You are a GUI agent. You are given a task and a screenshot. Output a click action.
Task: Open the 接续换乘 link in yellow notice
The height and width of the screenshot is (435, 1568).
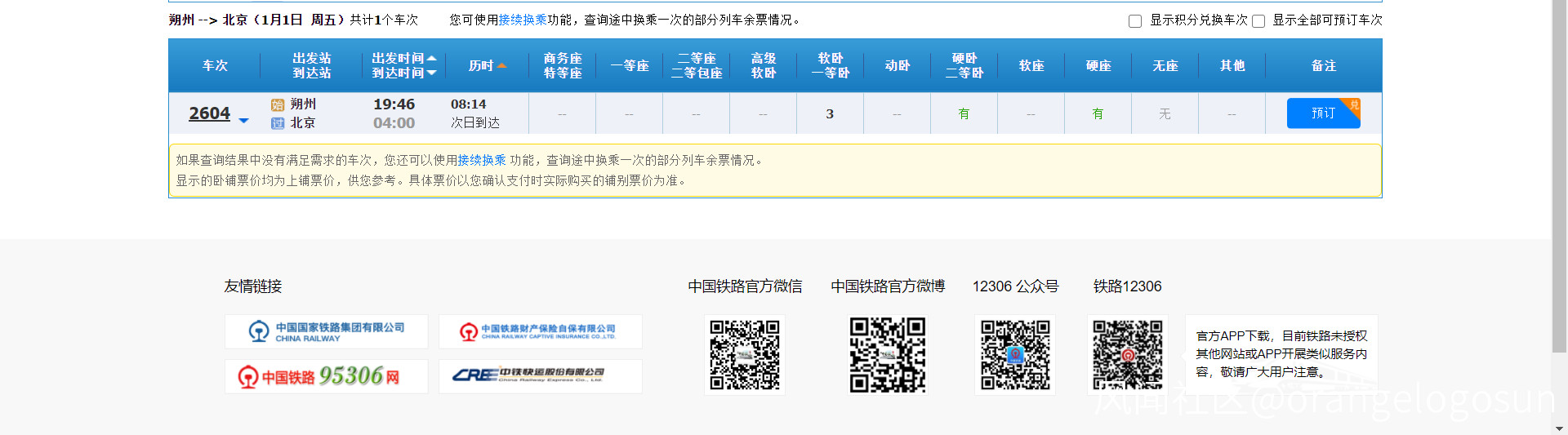(x=481, y=160)
